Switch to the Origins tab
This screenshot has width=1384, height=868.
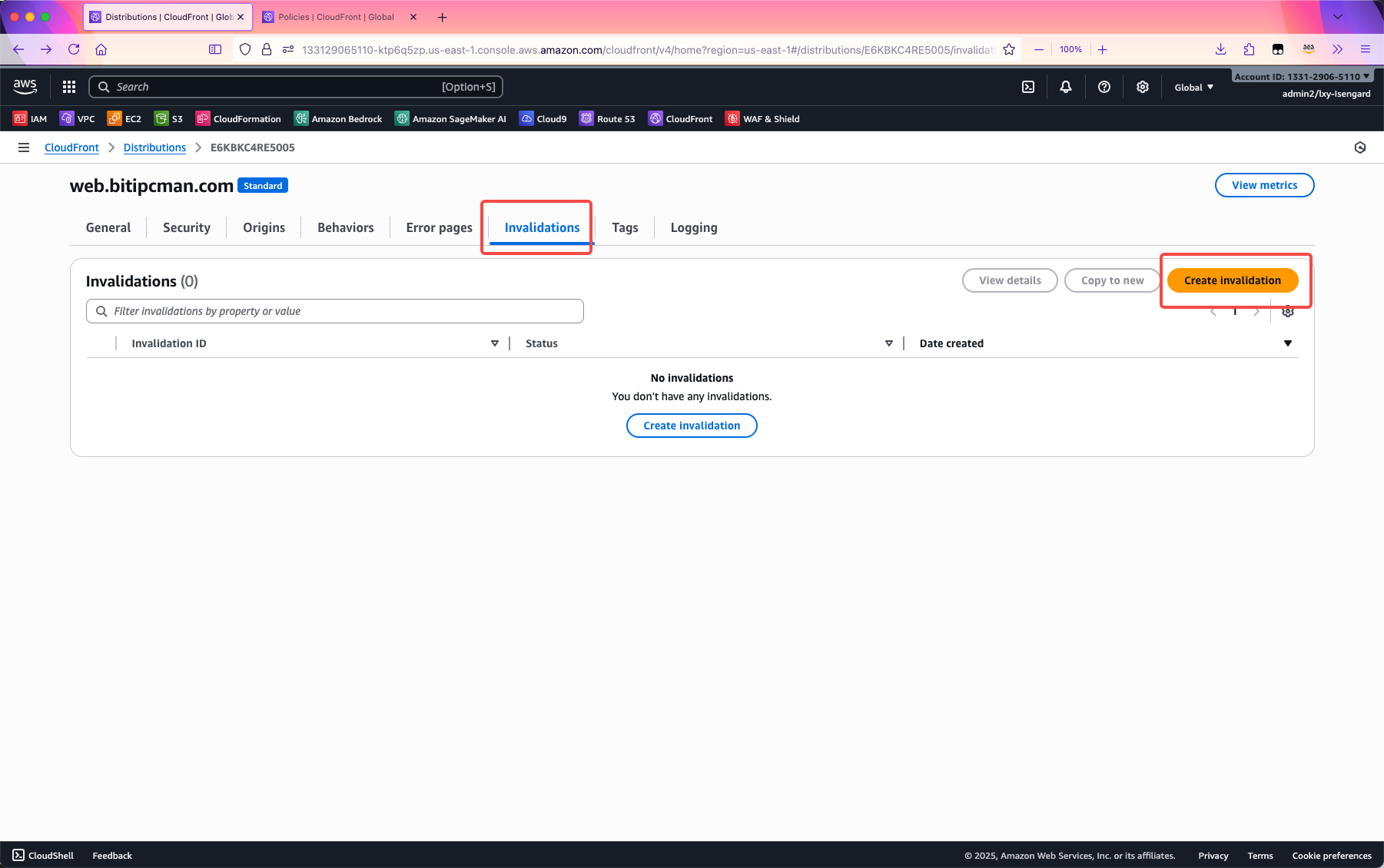tap(264, 227)
